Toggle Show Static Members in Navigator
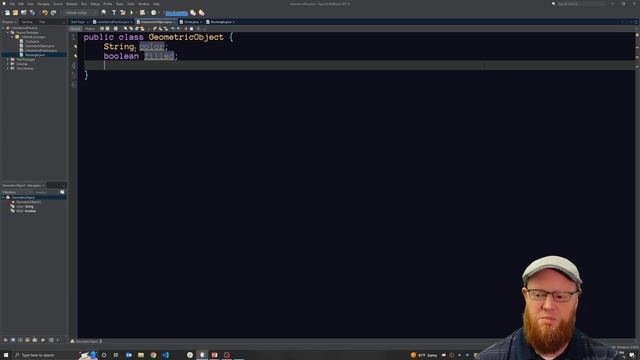Viewport: 640px width, 360px height. click(x=20, y=340)
